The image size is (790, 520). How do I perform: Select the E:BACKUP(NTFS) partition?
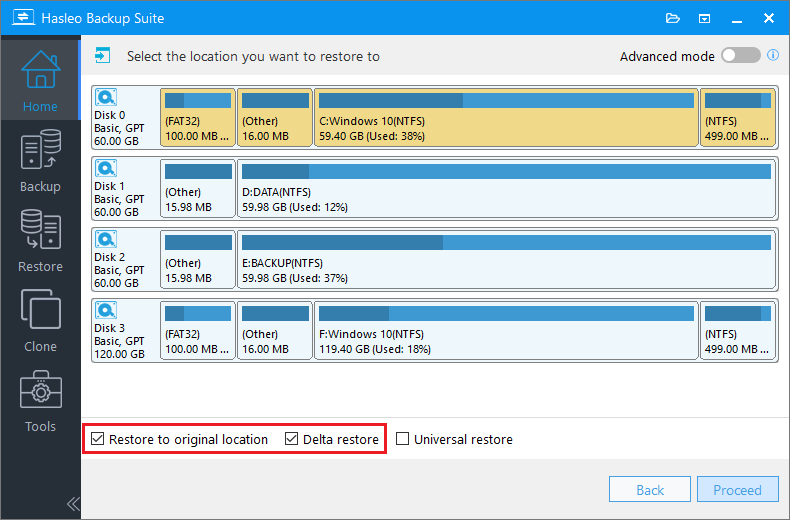pos(506,259)
